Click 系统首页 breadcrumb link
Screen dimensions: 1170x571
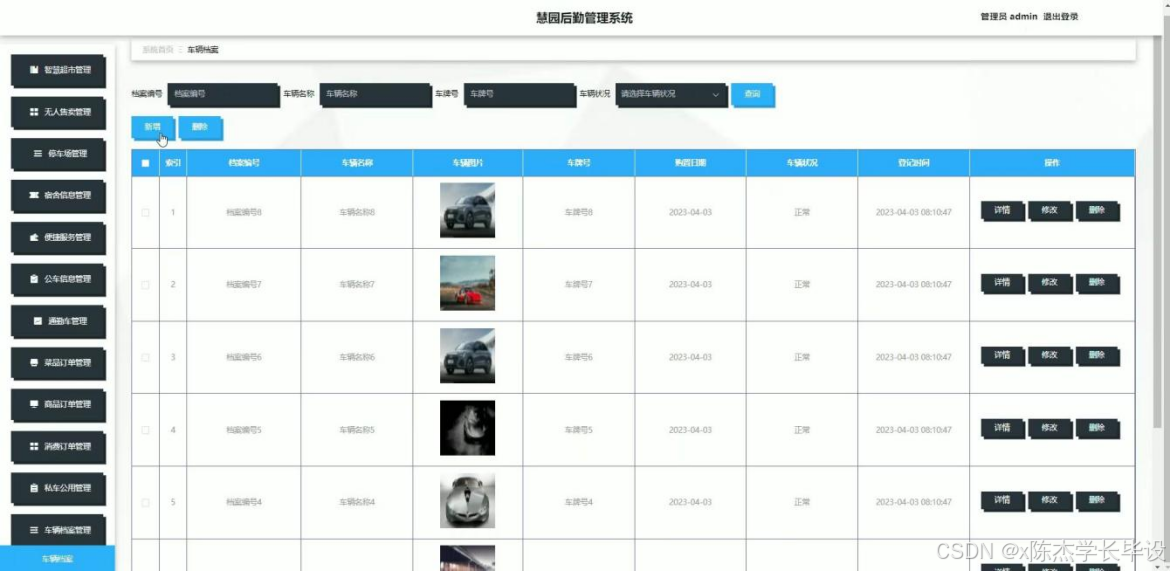(x=157, y=50)
